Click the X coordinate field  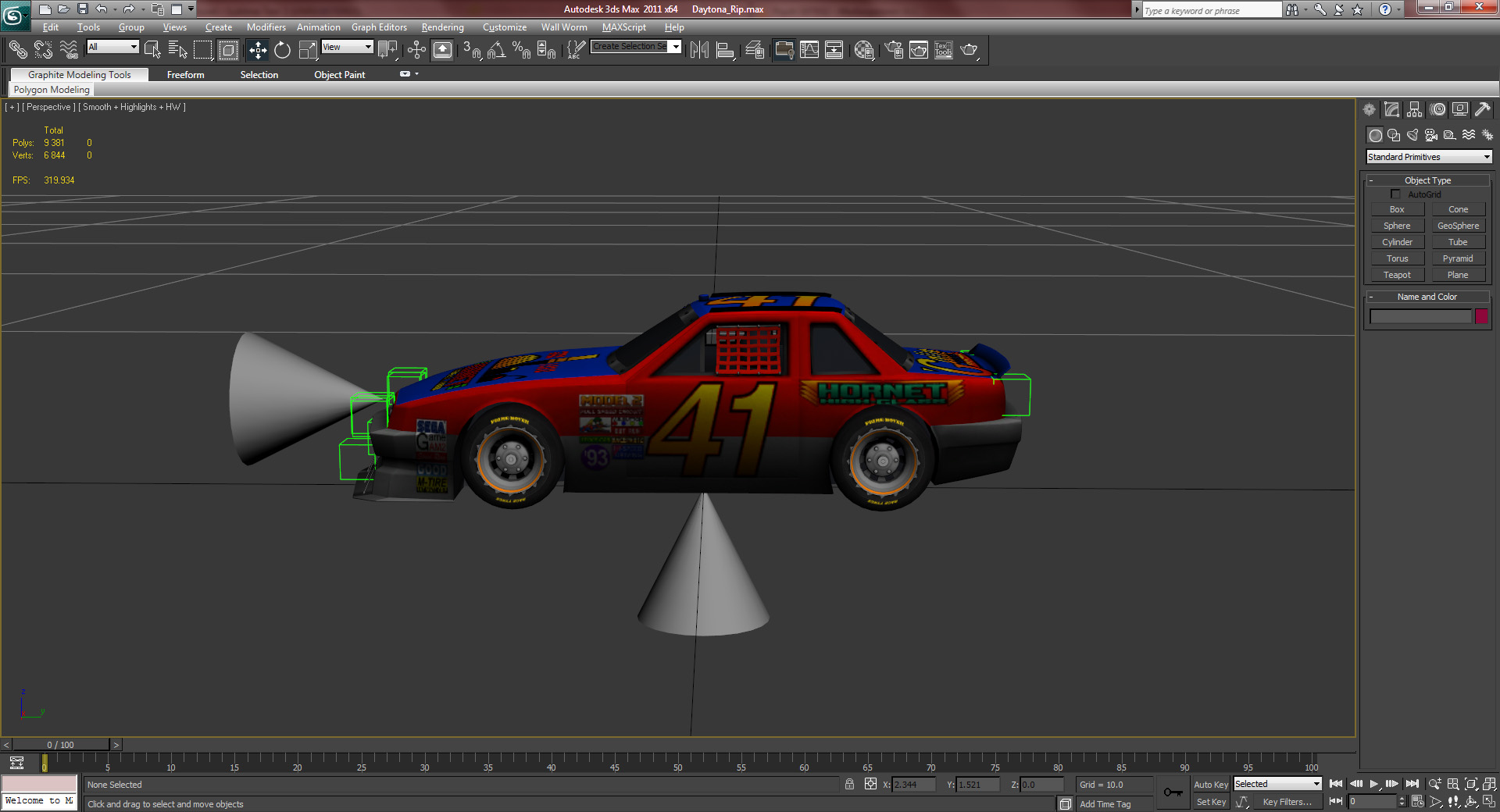click(913, 785)
